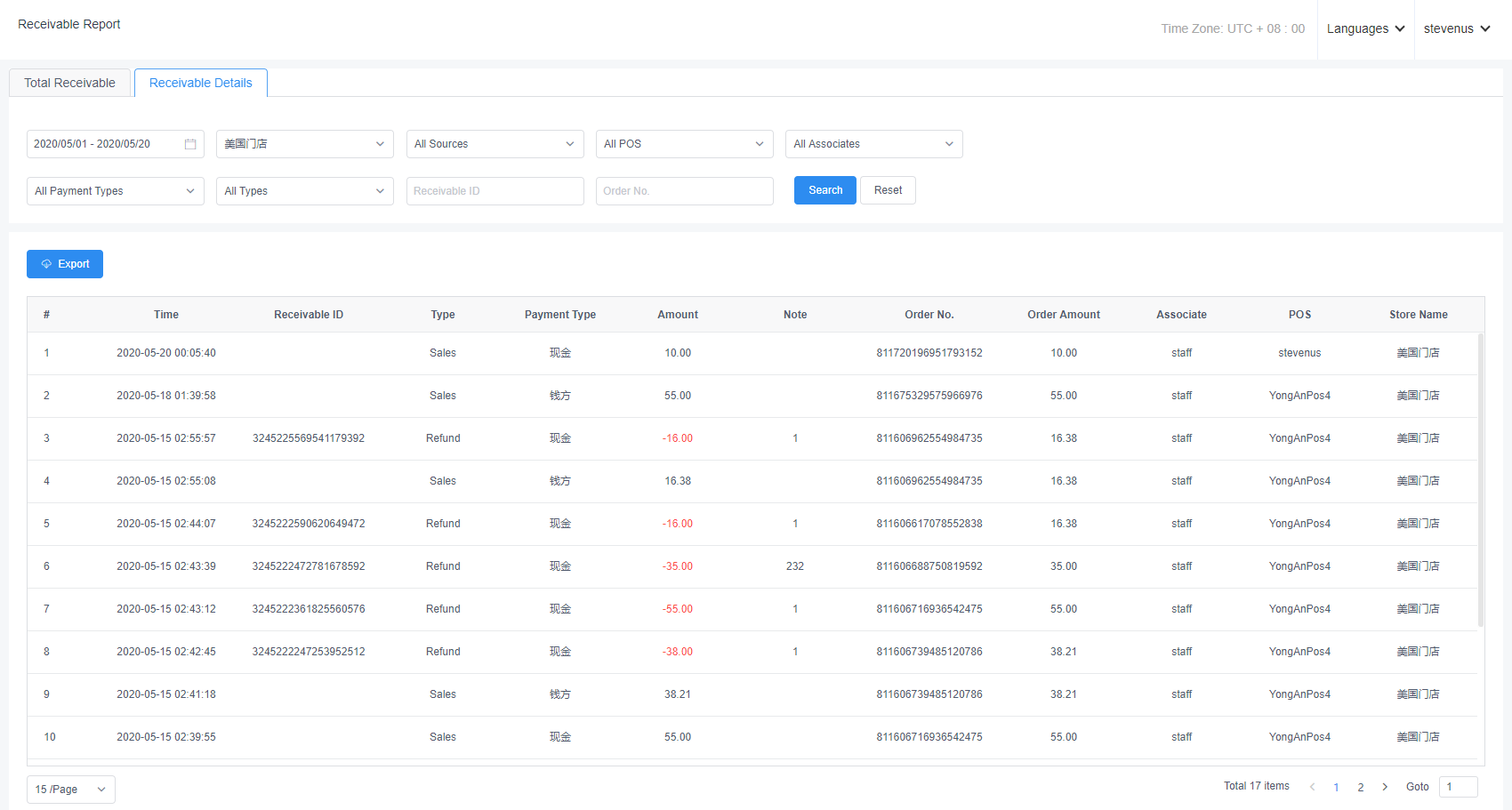
Task: Click the Goto page number box
Action: [1458, 787]
